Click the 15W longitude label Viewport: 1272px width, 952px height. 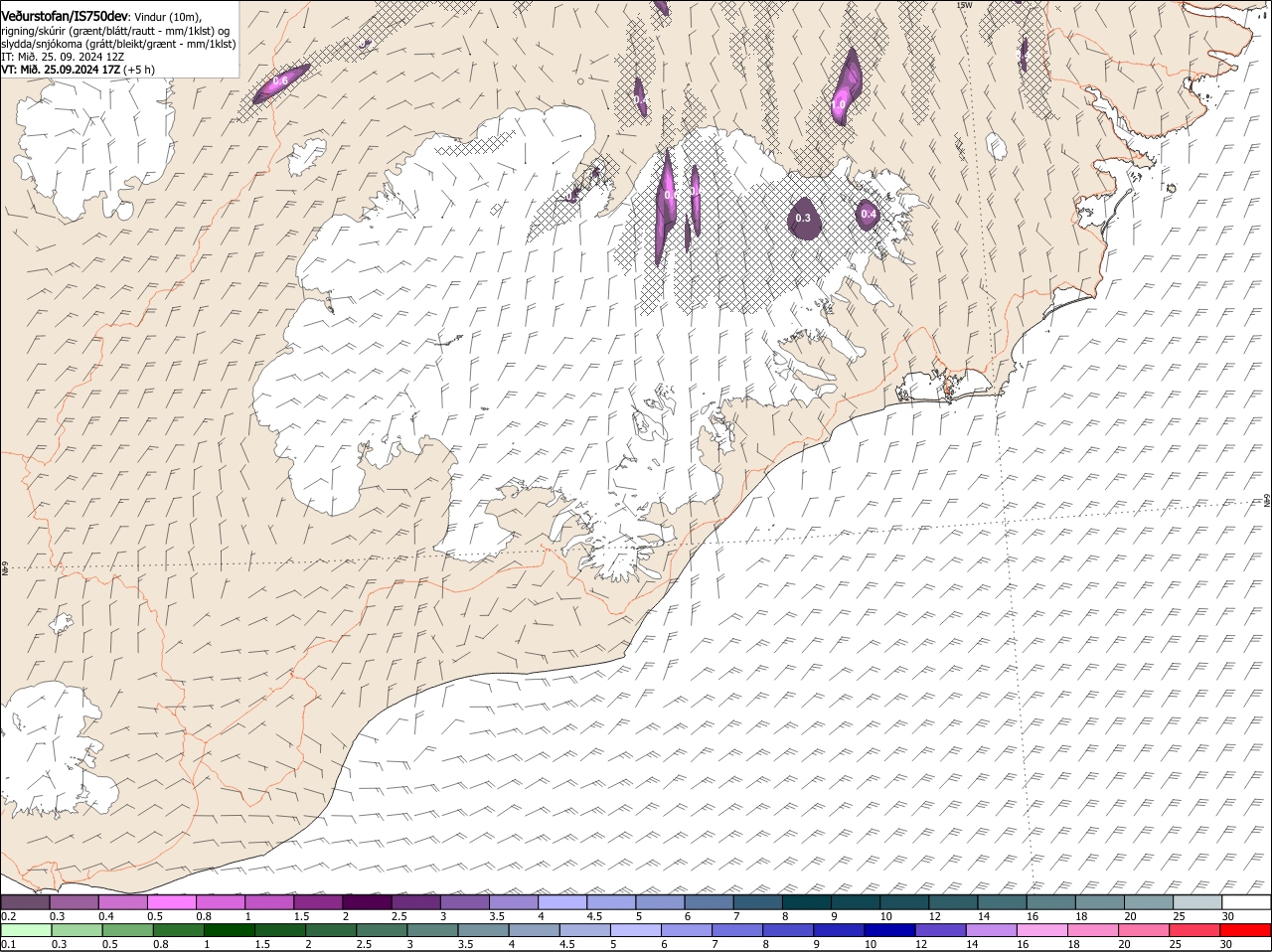(963, 5)
